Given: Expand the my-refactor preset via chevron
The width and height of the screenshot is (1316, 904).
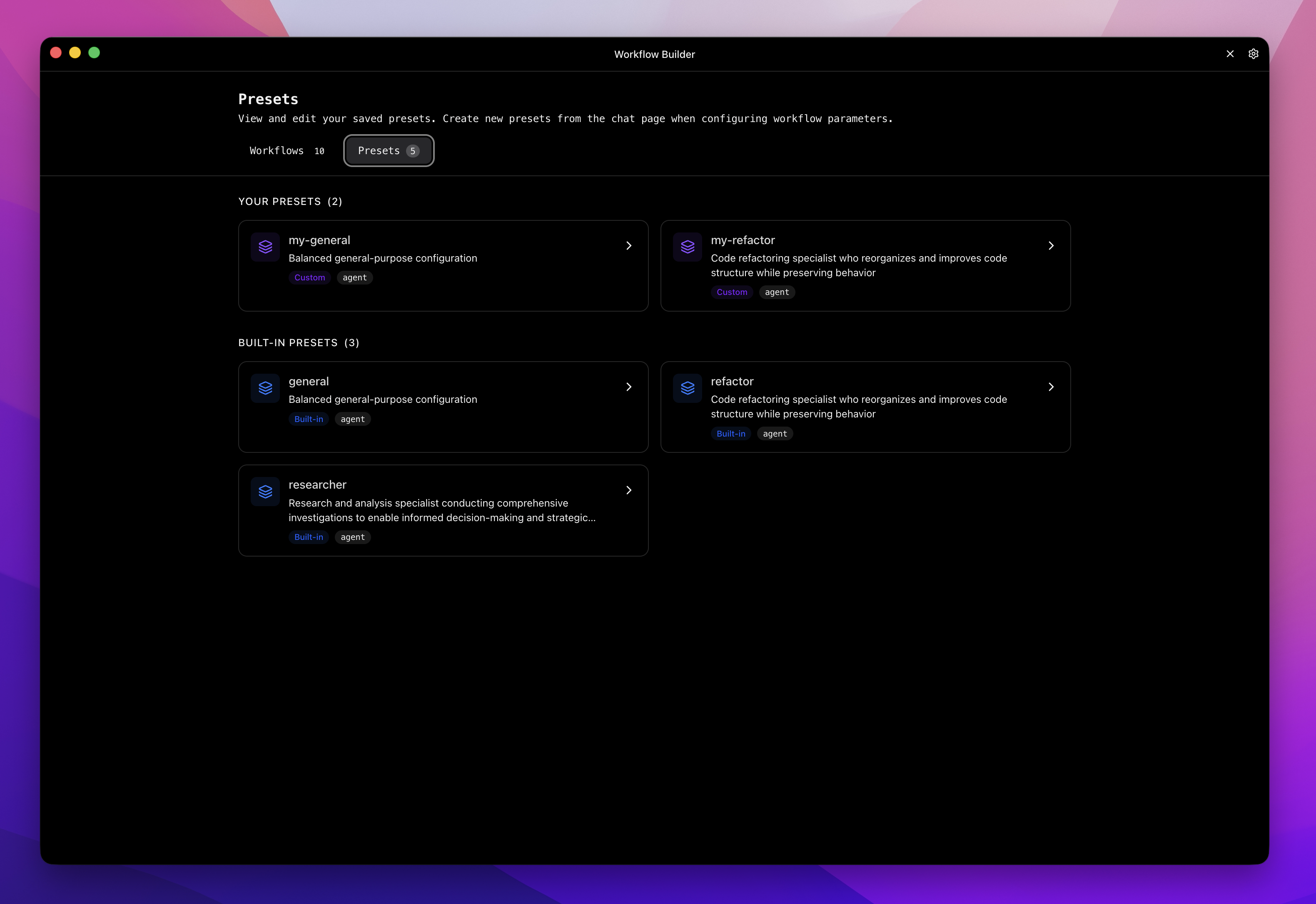Looking at the screenshot, I should (1051, 246).
